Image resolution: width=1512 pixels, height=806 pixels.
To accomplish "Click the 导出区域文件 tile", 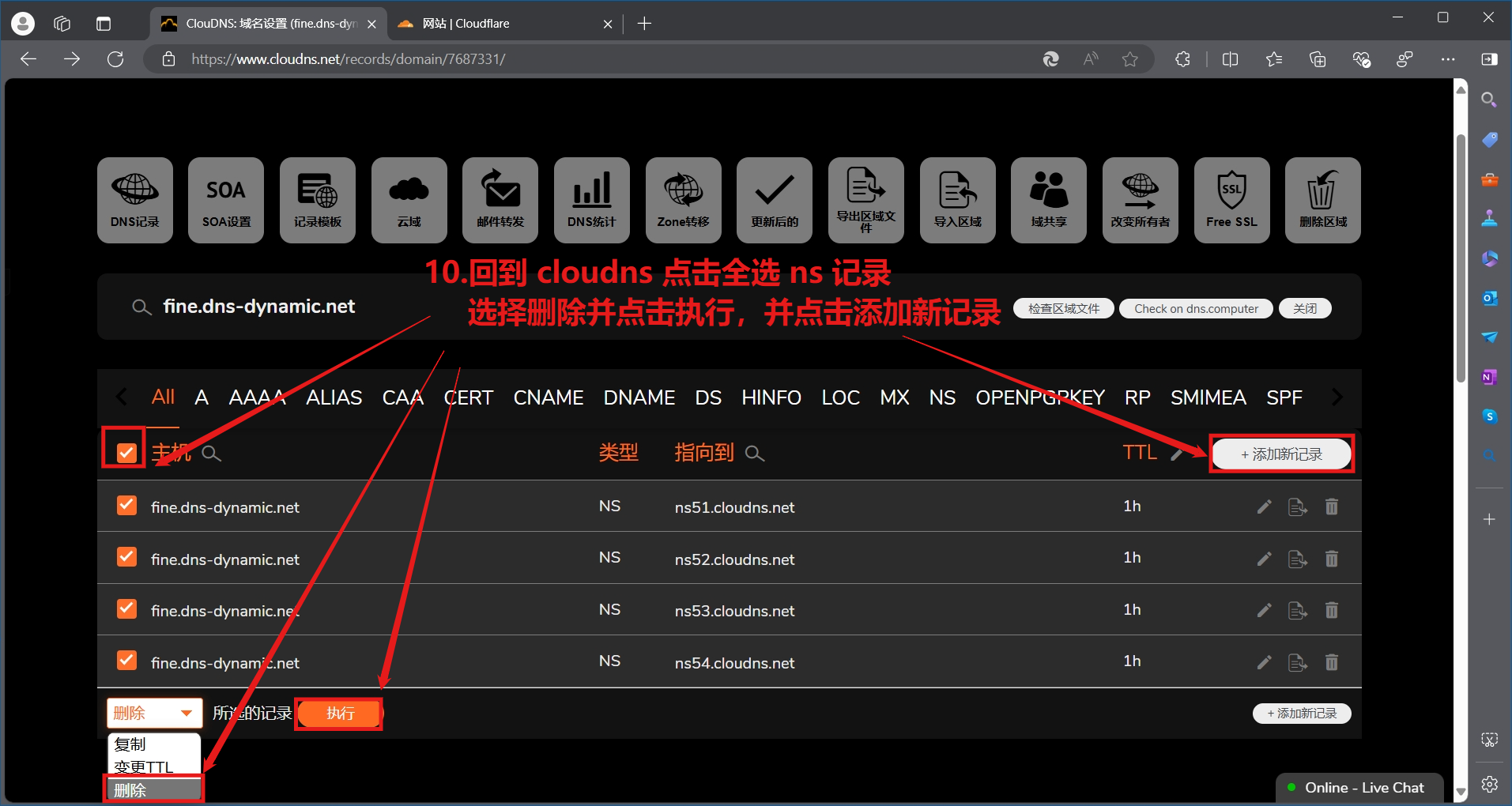I will (x=866, y=200).
